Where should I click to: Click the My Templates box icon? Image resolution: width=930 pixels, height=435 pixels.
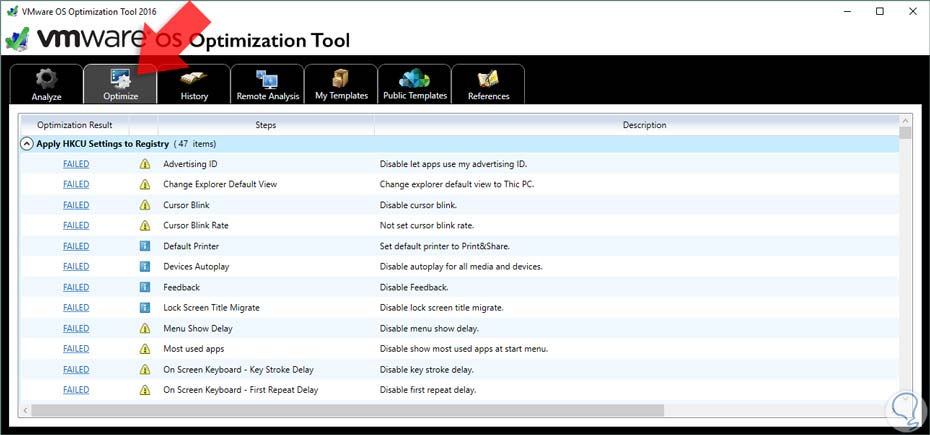click(x=341, y=79)
